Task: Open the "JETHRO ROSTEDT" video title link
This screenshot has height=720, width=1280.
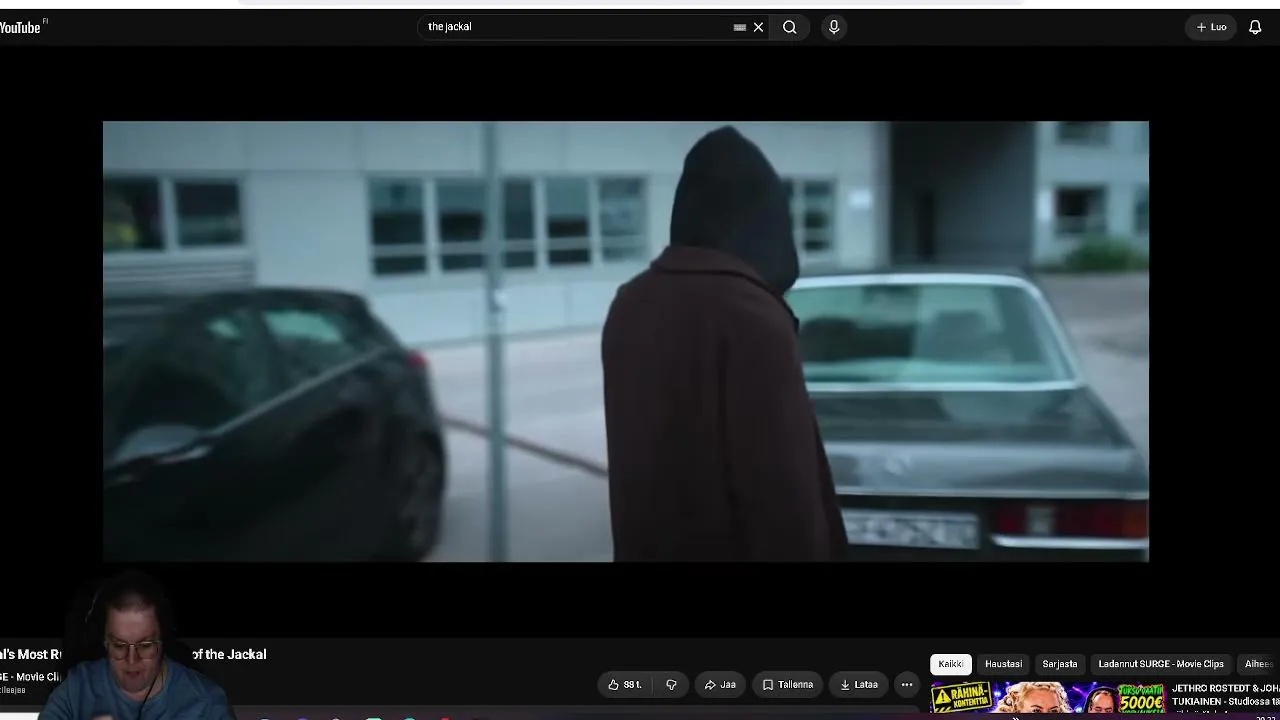Action: click(1226, 695)
